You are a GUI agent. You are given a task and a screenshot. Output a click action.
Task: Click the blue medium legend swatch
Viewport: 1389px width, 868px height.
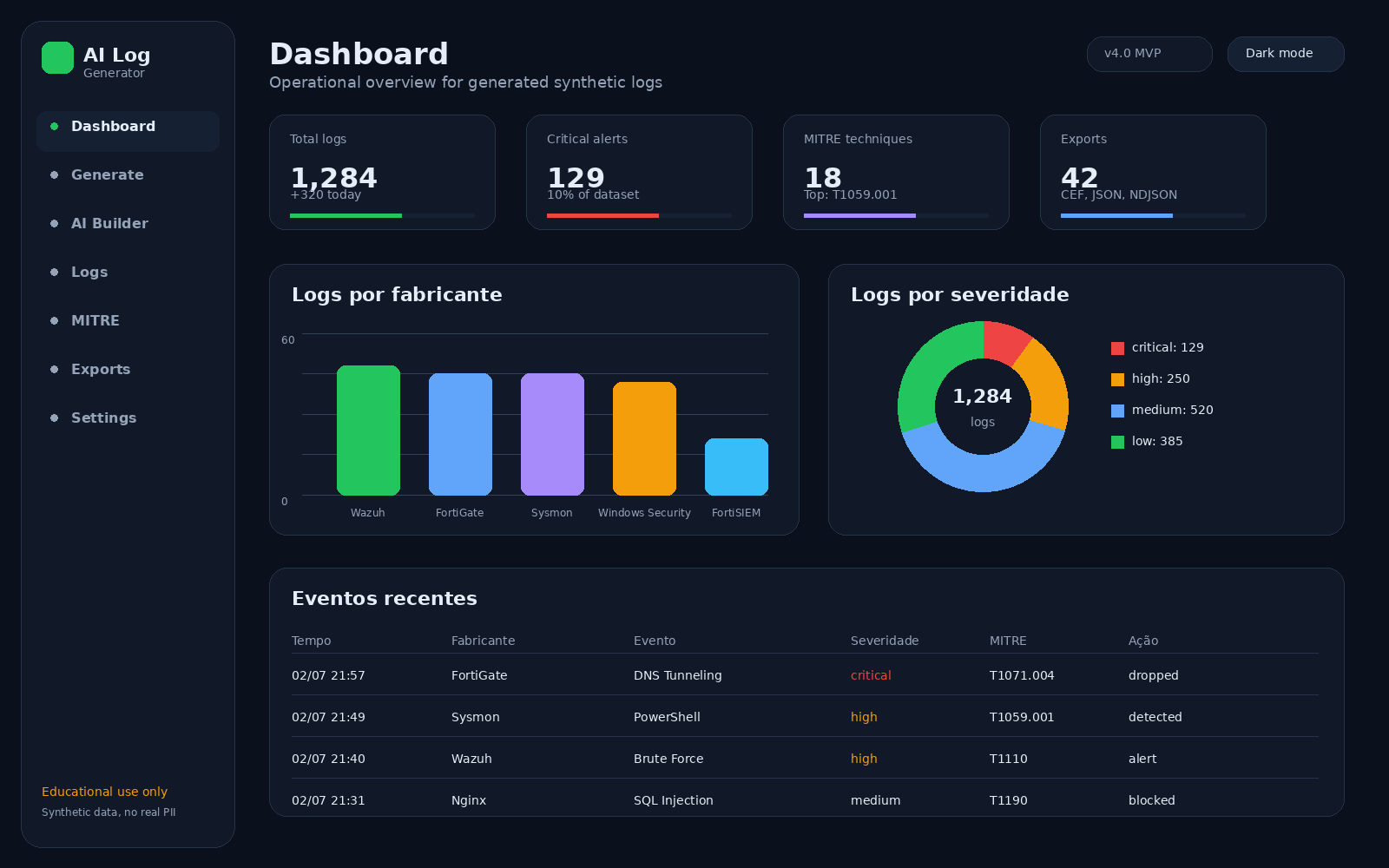tap(1117, 411)
